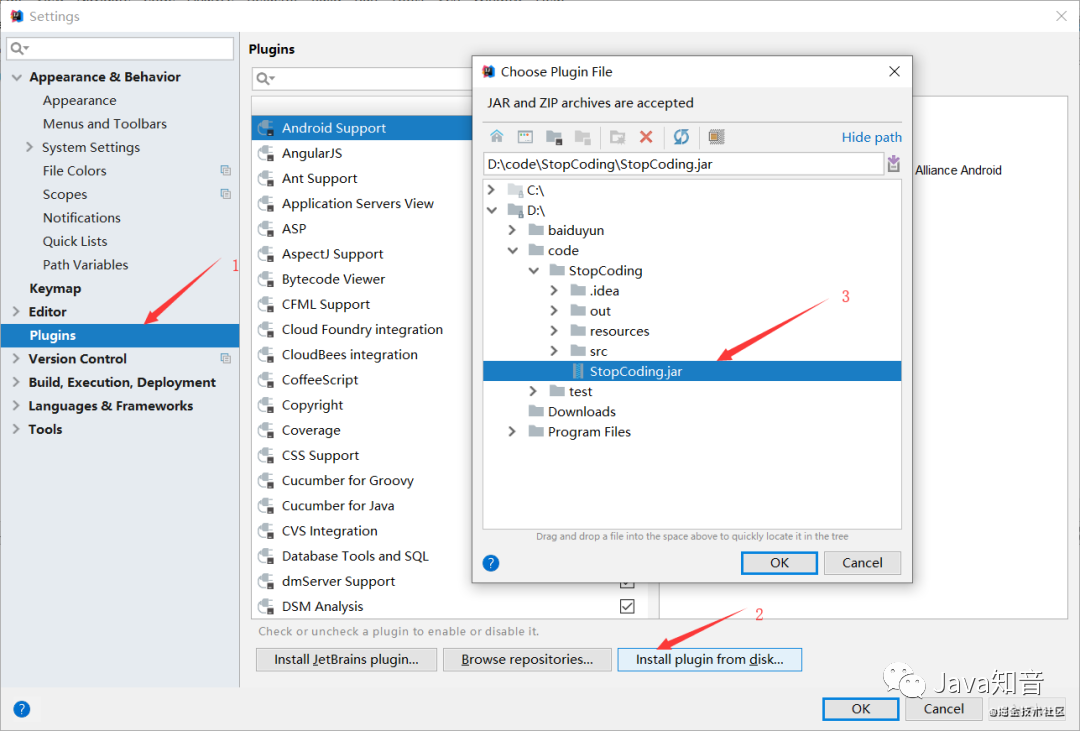Open the Keymap settings page
The width and height of the screenshot is (1080, 731).
point(55,288)
